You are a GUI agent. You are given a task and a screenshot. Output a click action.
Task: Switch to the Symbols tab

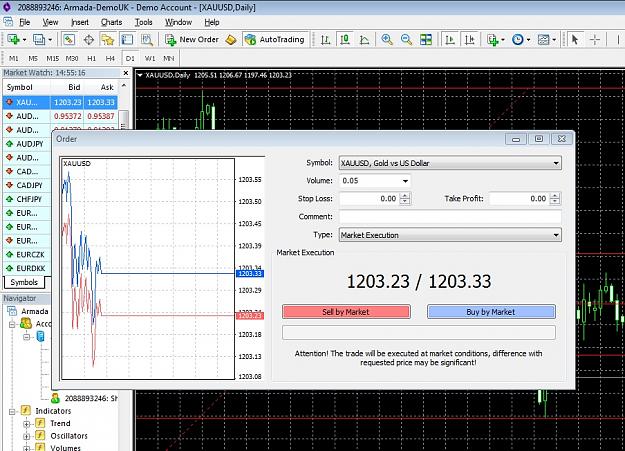coord(24,282)
